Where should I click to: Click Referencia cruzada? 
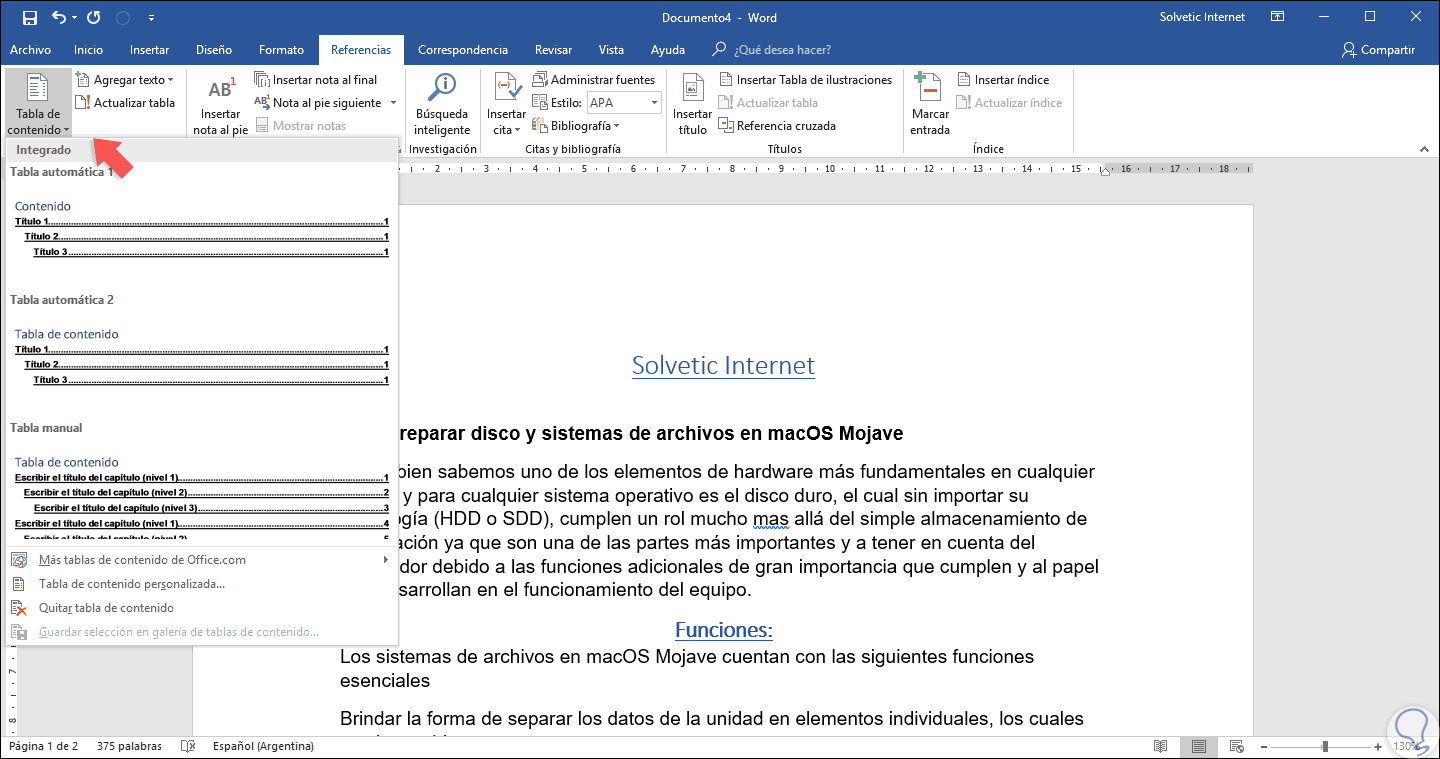(777, 126)
